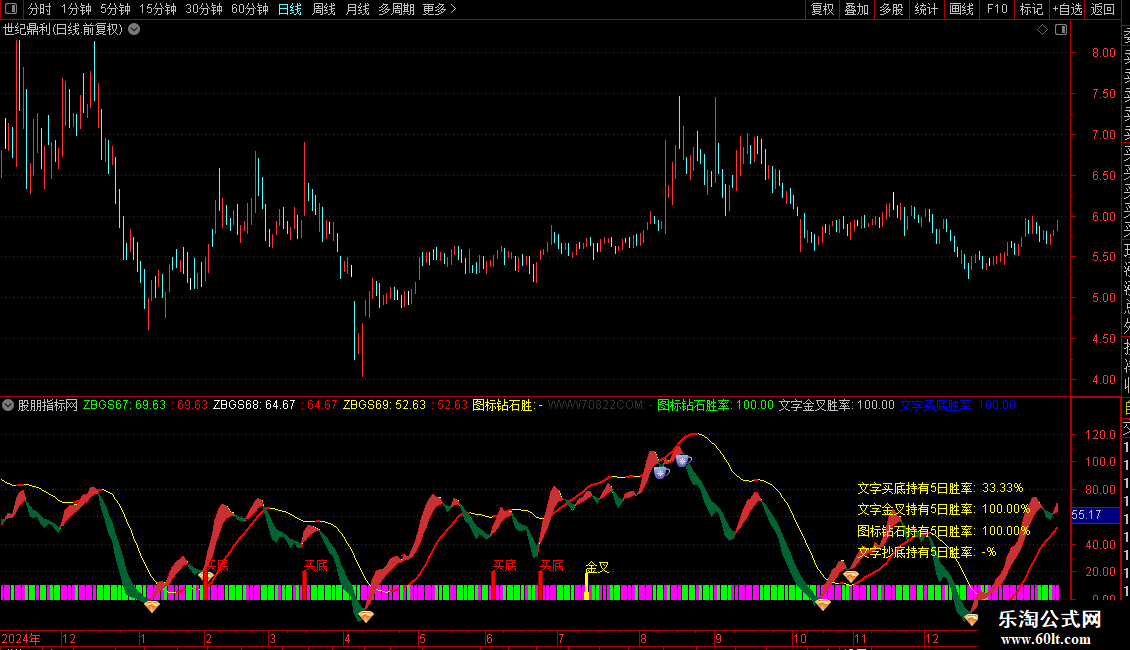
Task: Select the 60分钟 period tab
Action: point(250,9)
